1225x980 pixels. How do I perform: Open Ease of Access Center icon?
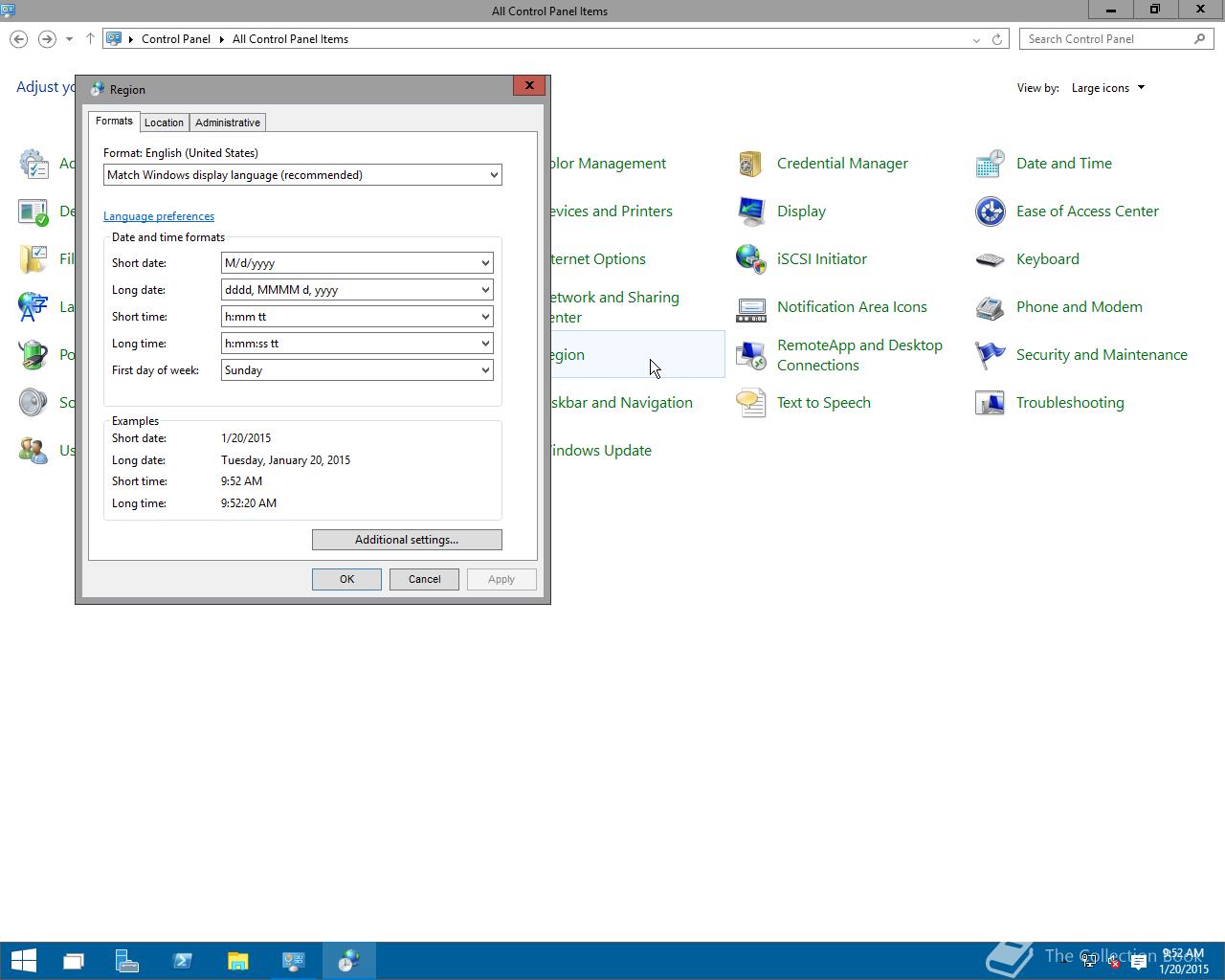click(x=991, y=212)
